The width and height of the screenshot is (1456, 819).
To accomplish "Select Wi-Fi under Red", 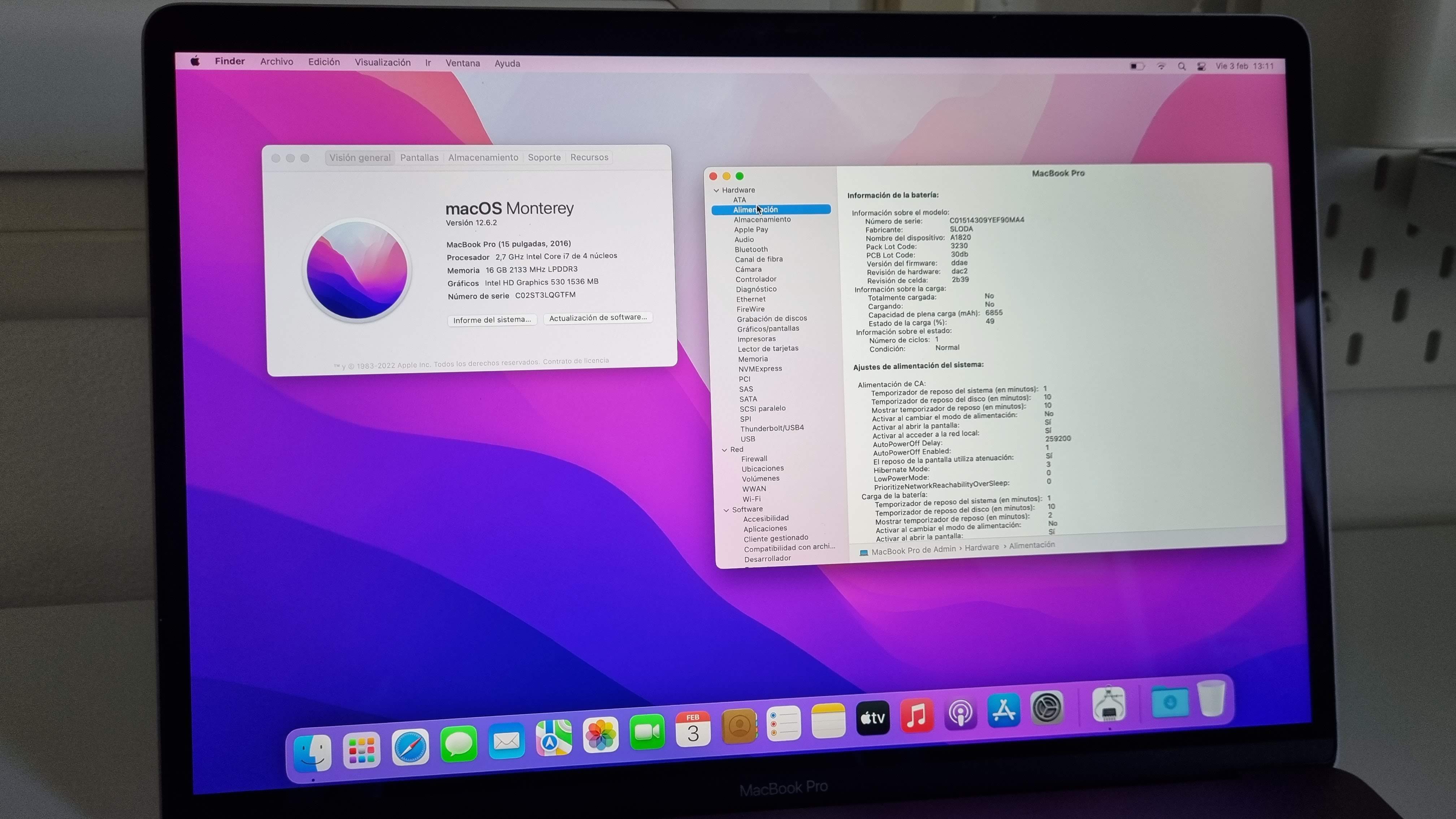I will click(751, 499).
